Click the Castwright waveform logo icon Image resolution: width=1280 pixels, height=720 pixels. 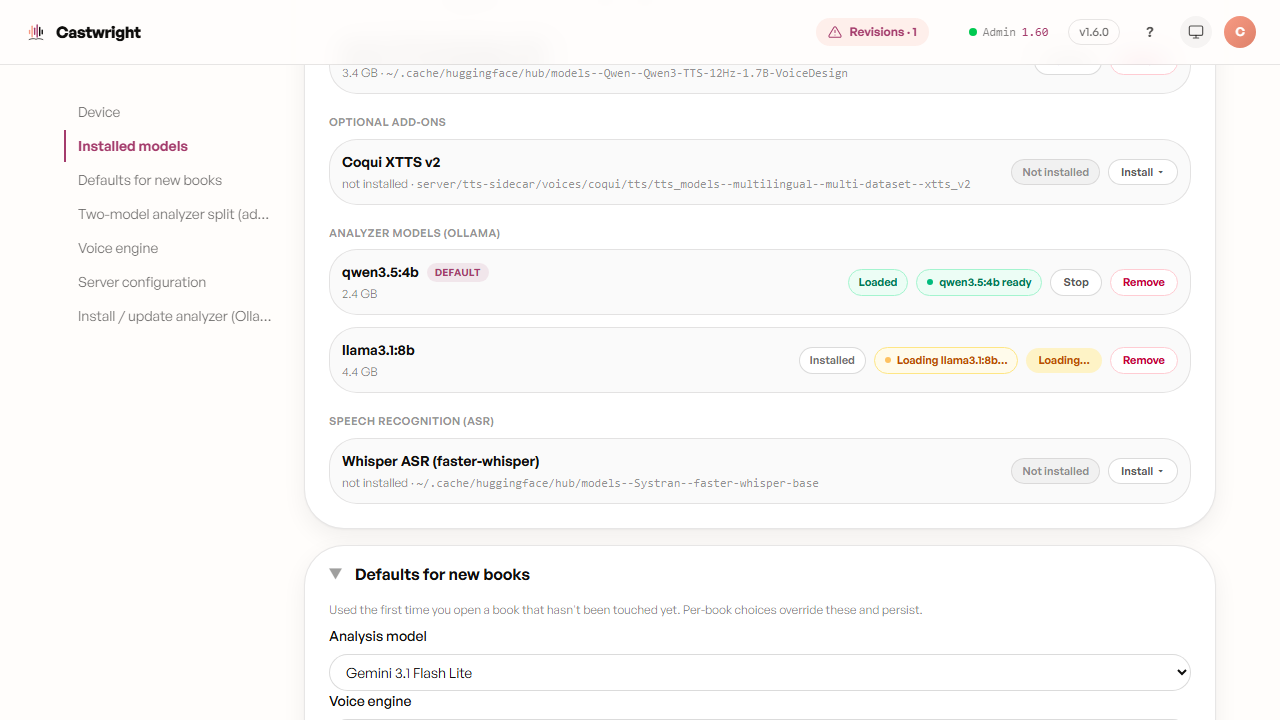(x=36, y=32)
